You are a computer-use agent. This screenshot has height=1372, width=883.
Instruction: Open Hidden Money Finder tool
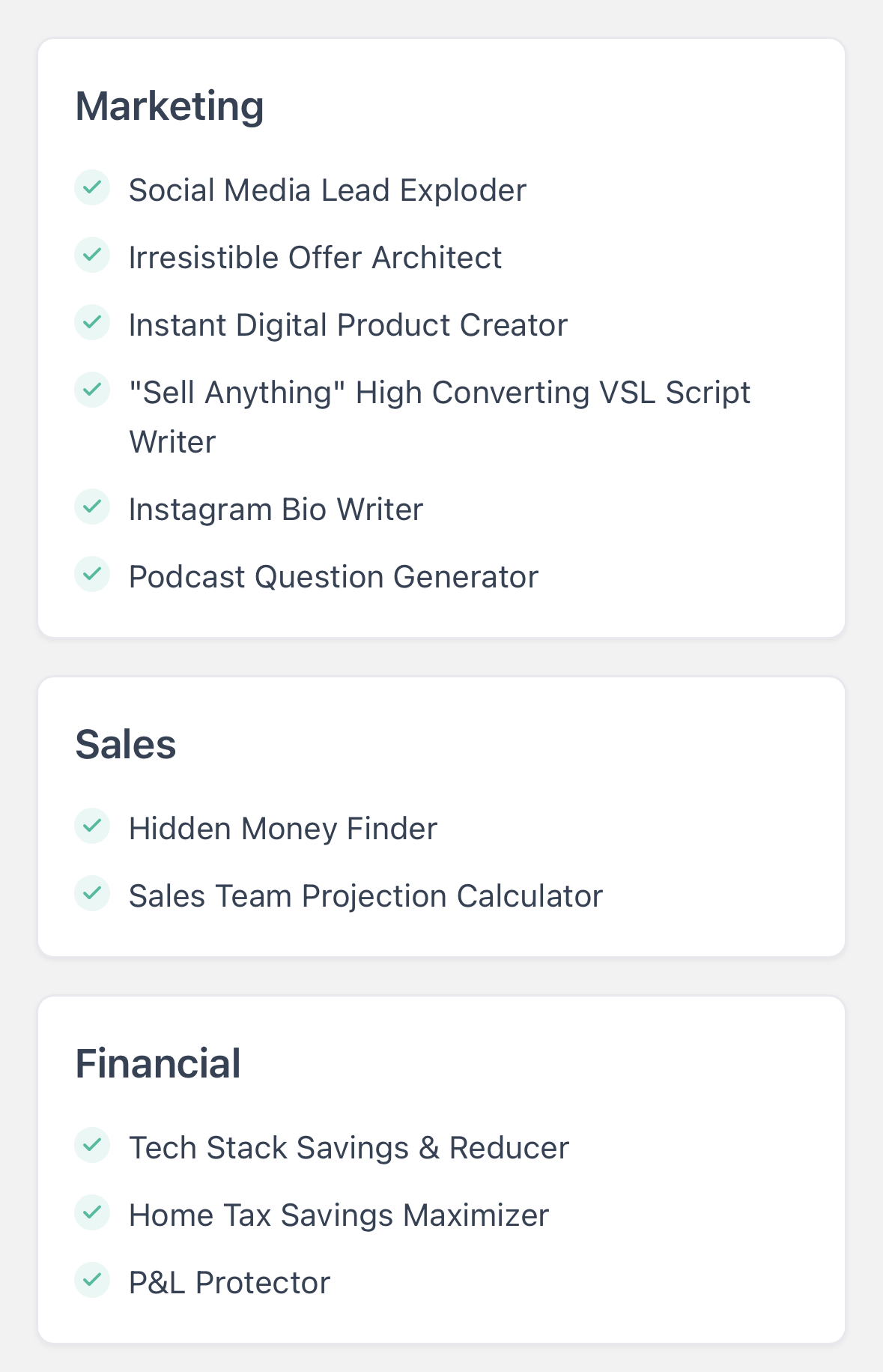coord(282,829)
